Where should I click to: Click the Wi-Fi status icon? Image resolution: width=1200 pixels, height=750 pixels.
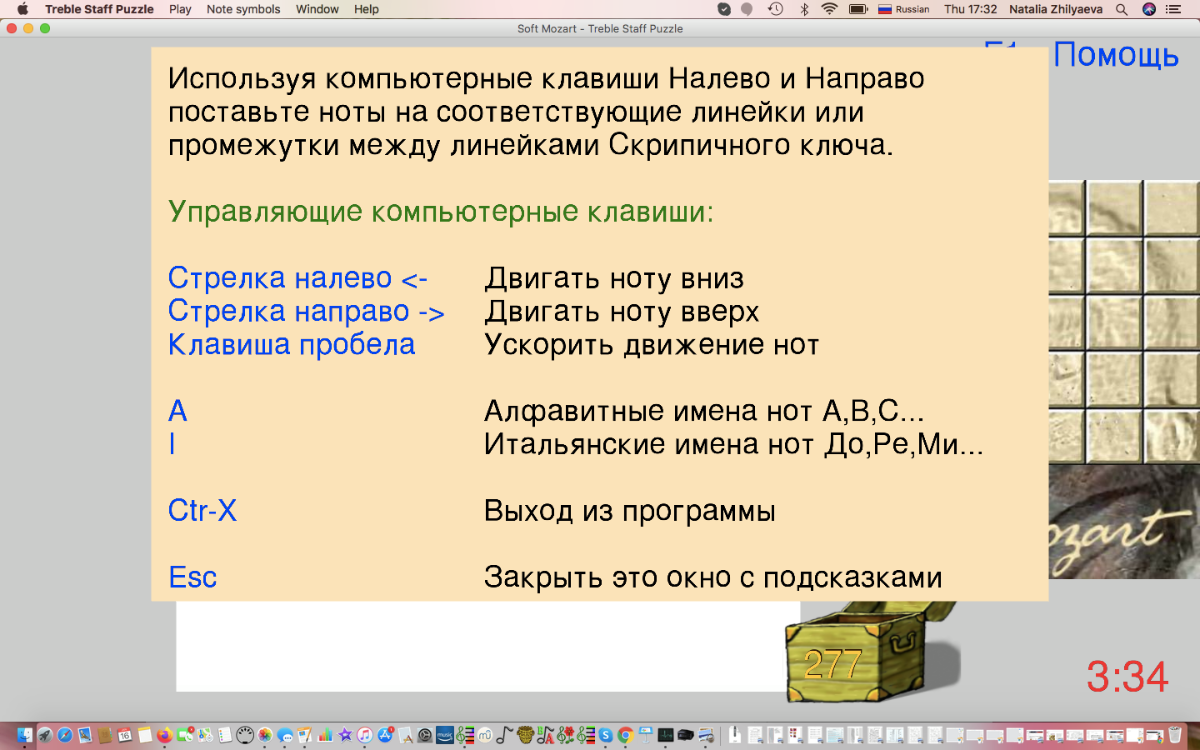829,9
